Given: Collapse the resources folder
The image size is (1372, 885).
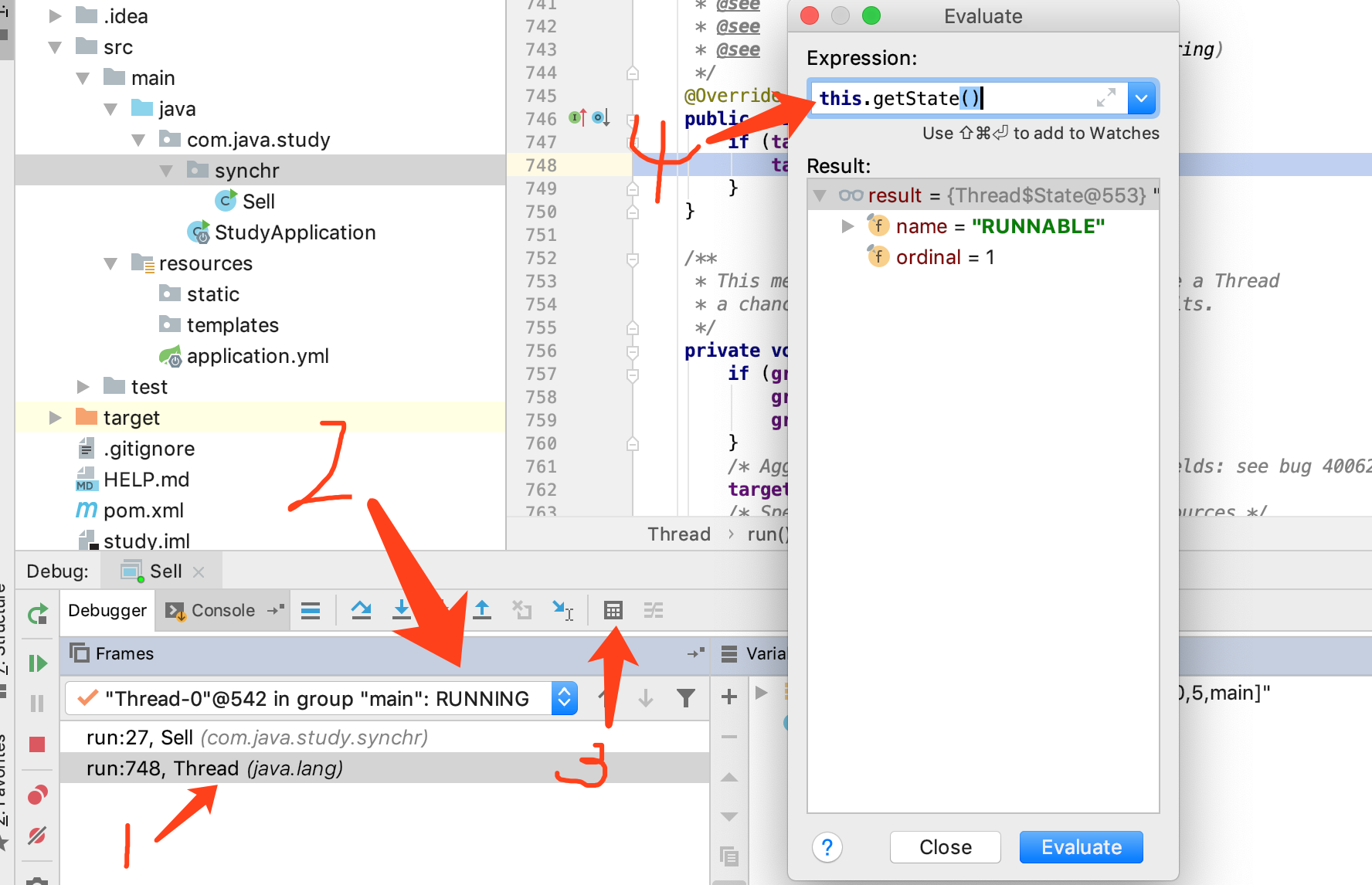Looking at the screenshot, I should [x=110, y=263].
